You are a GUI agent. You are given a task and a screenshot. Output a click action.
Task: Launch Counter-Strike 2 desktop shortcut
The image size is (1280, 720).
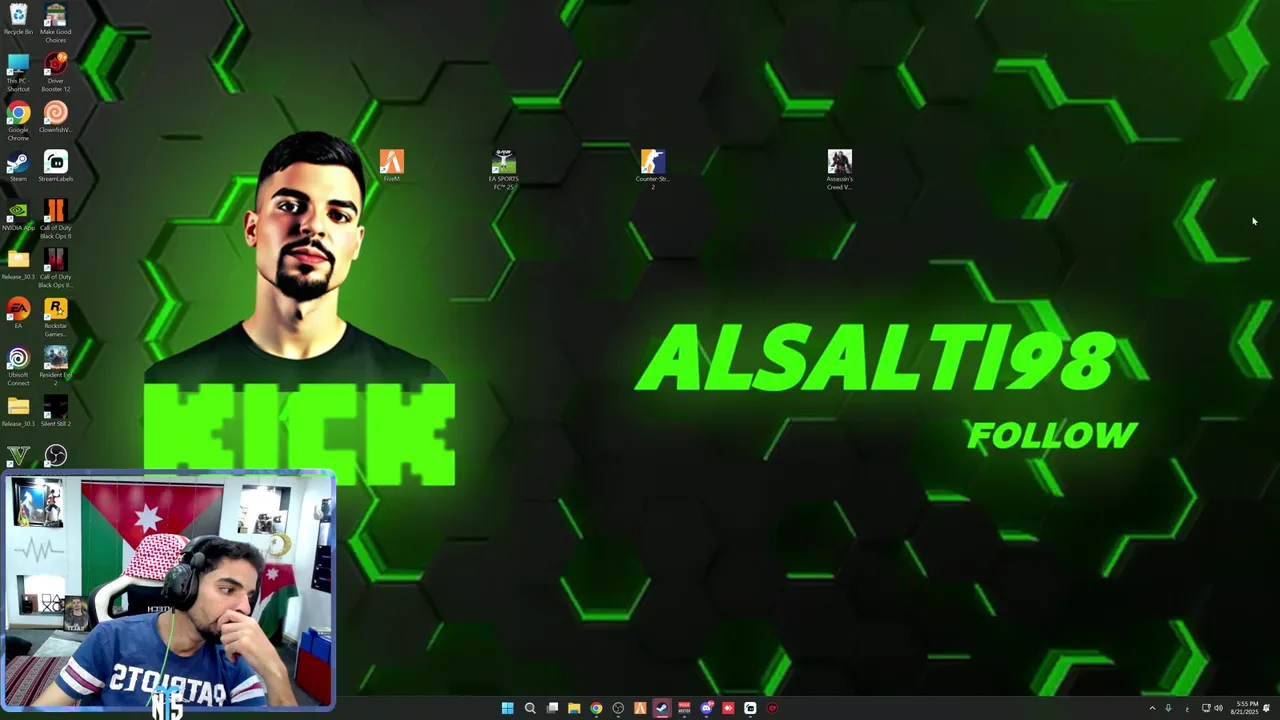[652, 170]
